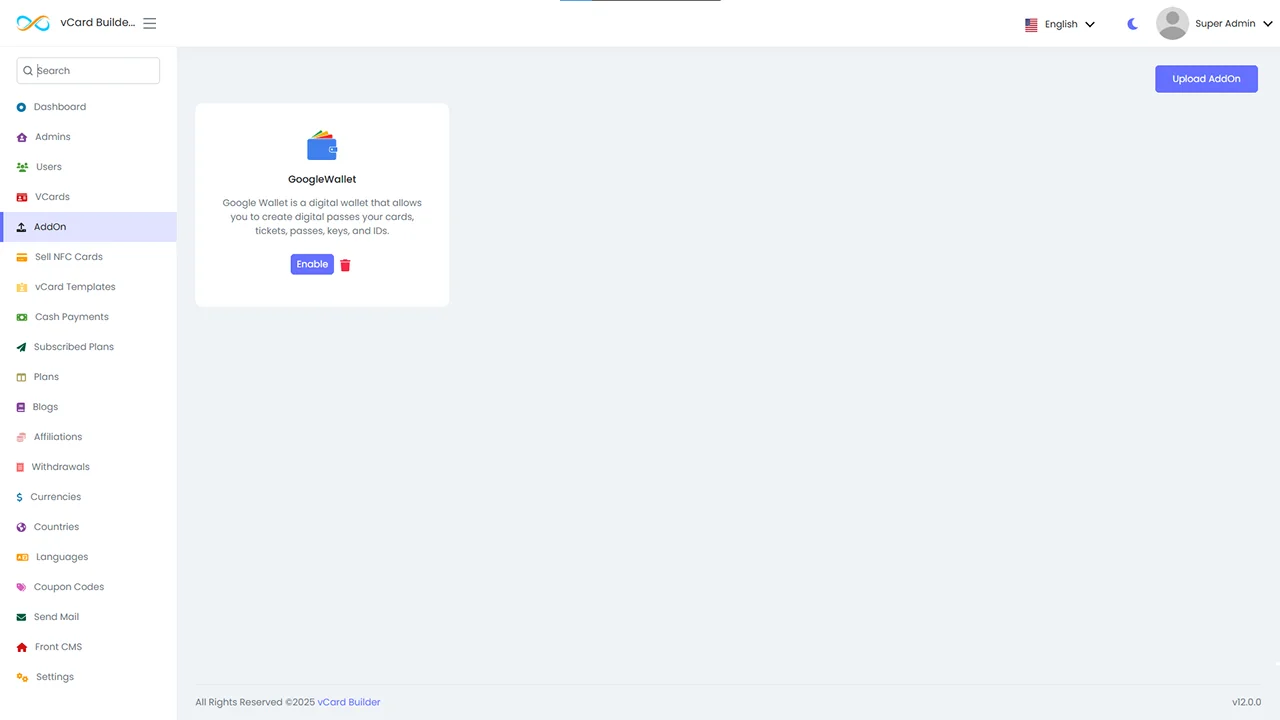Open the vCard Builder footer link
1280x720 pixels.
349,702
